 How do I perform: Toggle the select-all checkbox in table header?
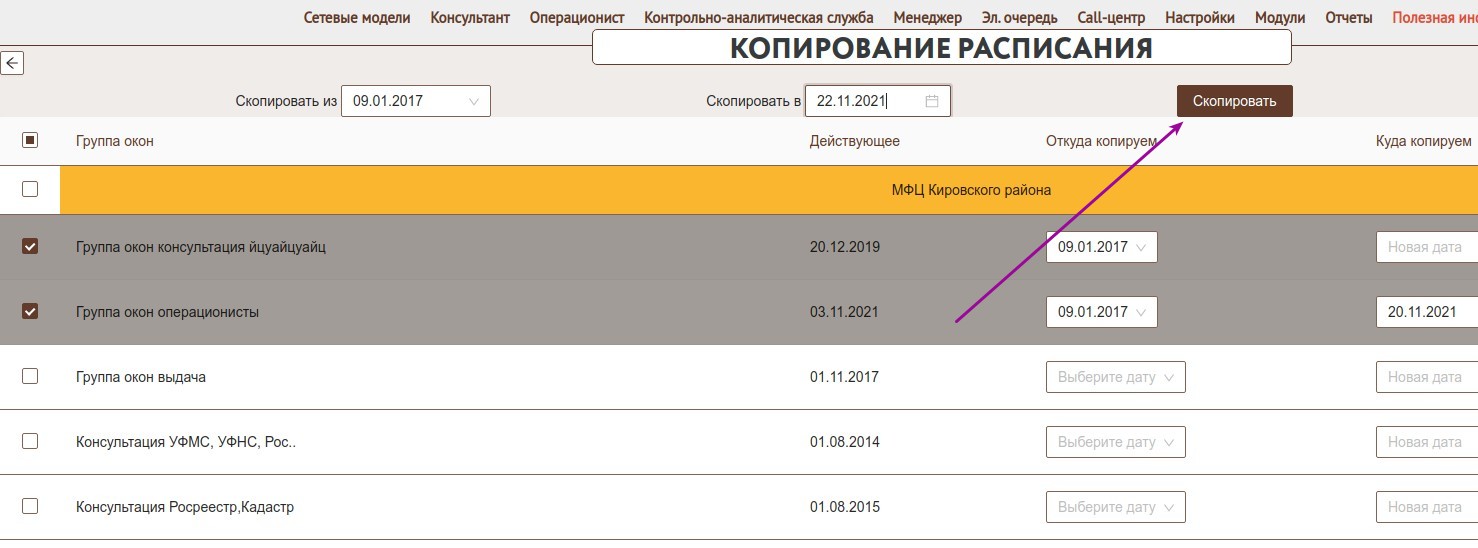tap(30, 141)
